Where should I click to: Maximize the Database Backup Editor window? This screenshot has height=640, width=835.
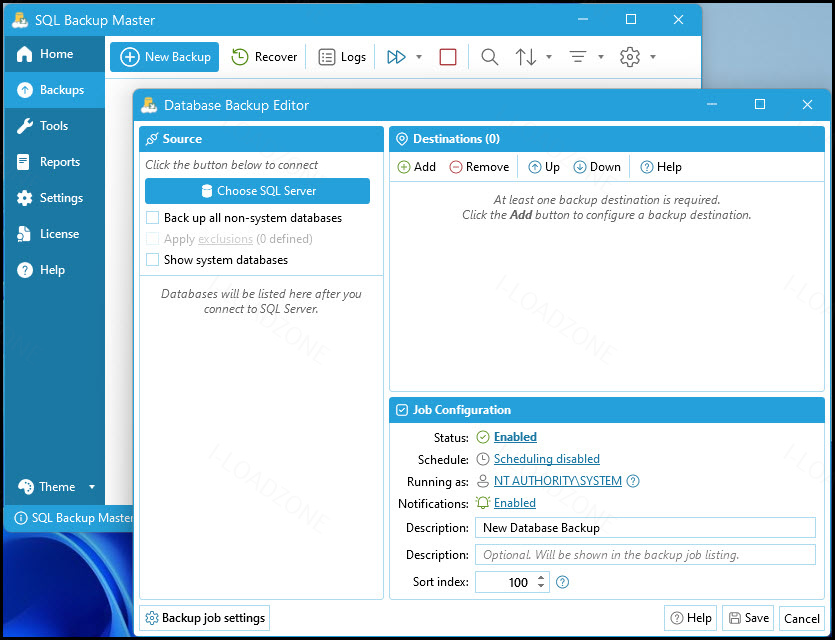760,104
